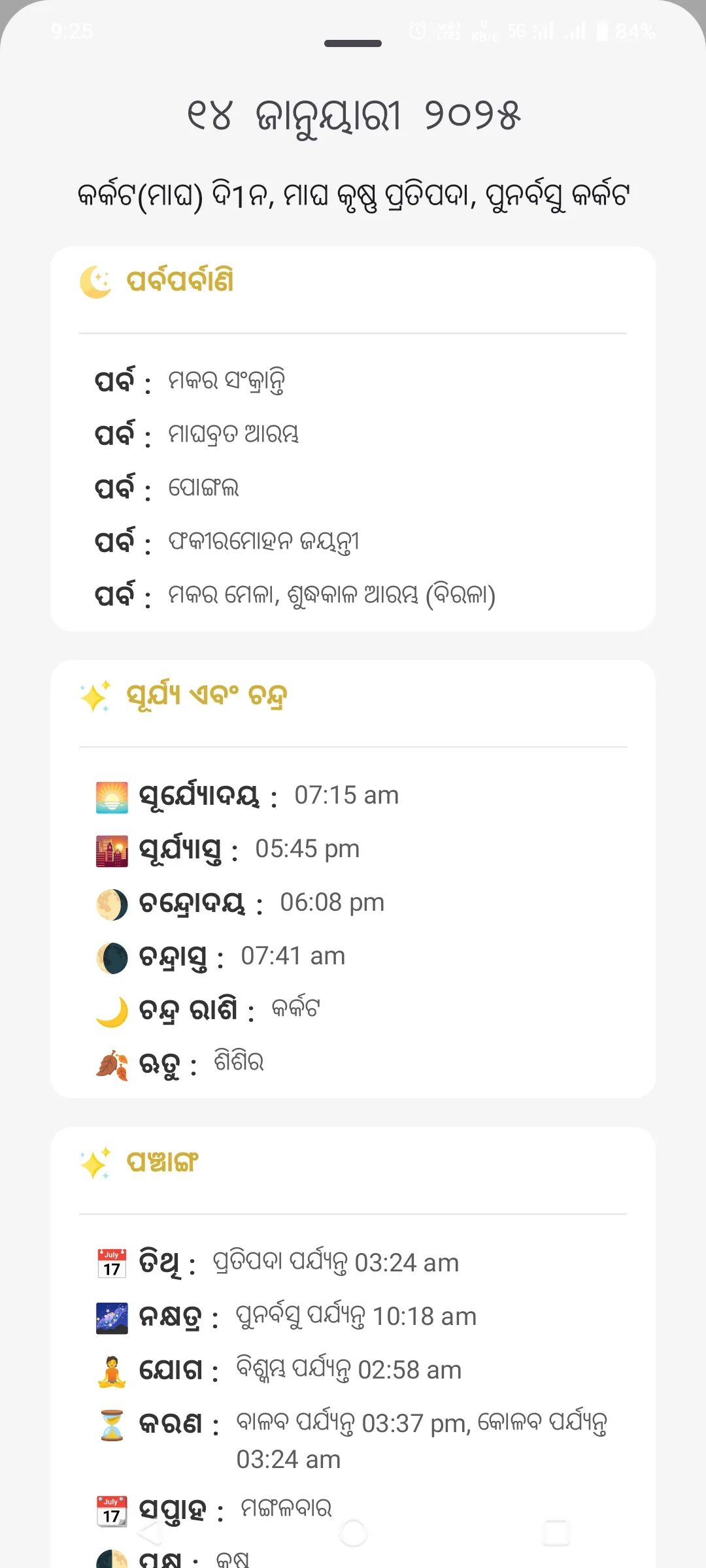Image resolution: width=706 pixels, height=1568 pixels.
Task: Open the ଫକୀରମୋହନ ଜୟନ୍ତୀ festival entry
Action: [x=263, y=542]
